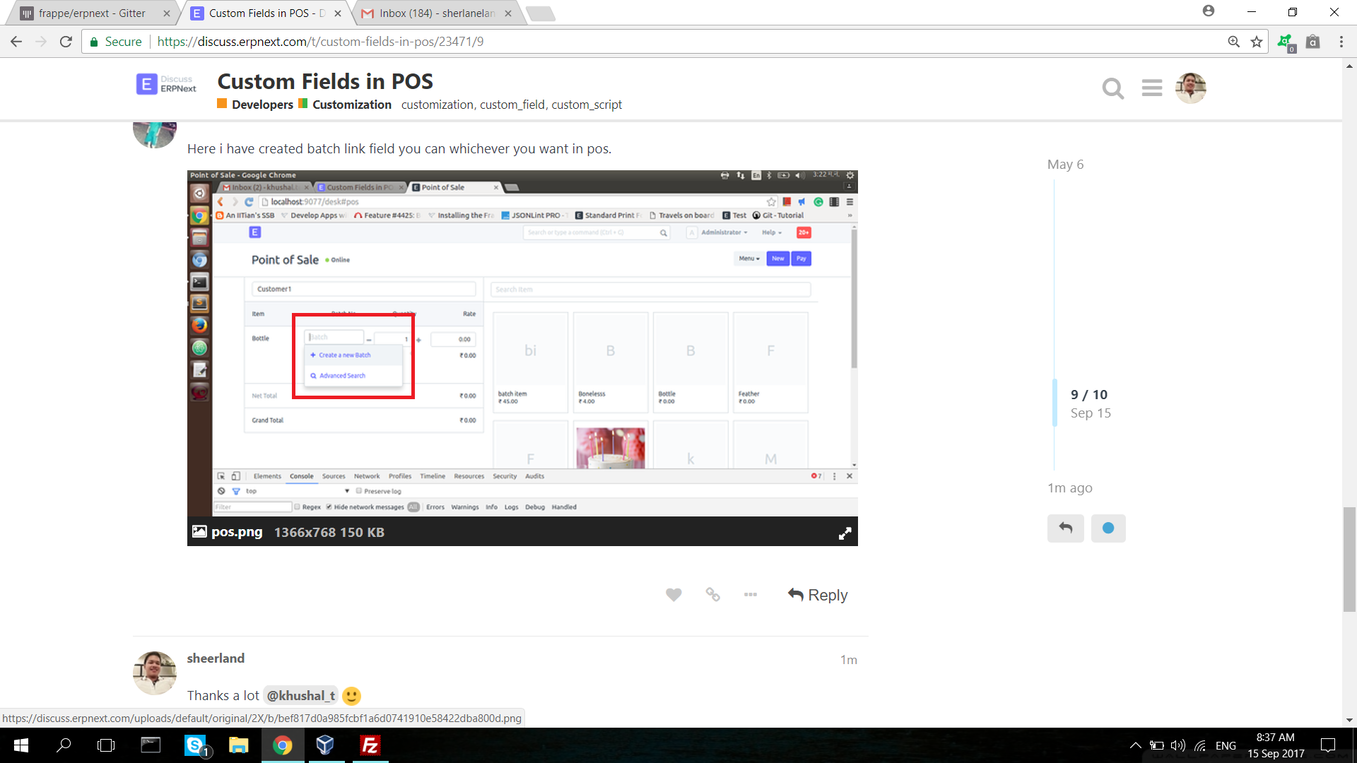The height and width of the screenshot is (763, 1357).
Task: Open the POS screenshot image in lightbox
Action: [522, 343]
